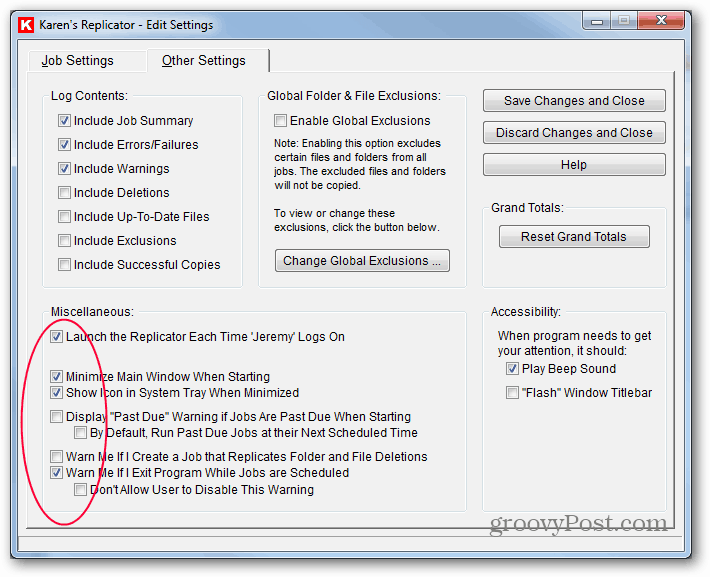Enable Include Deletions checkbox
The image size is (710, 577).
pyautogui.click(x=64, y=192)
